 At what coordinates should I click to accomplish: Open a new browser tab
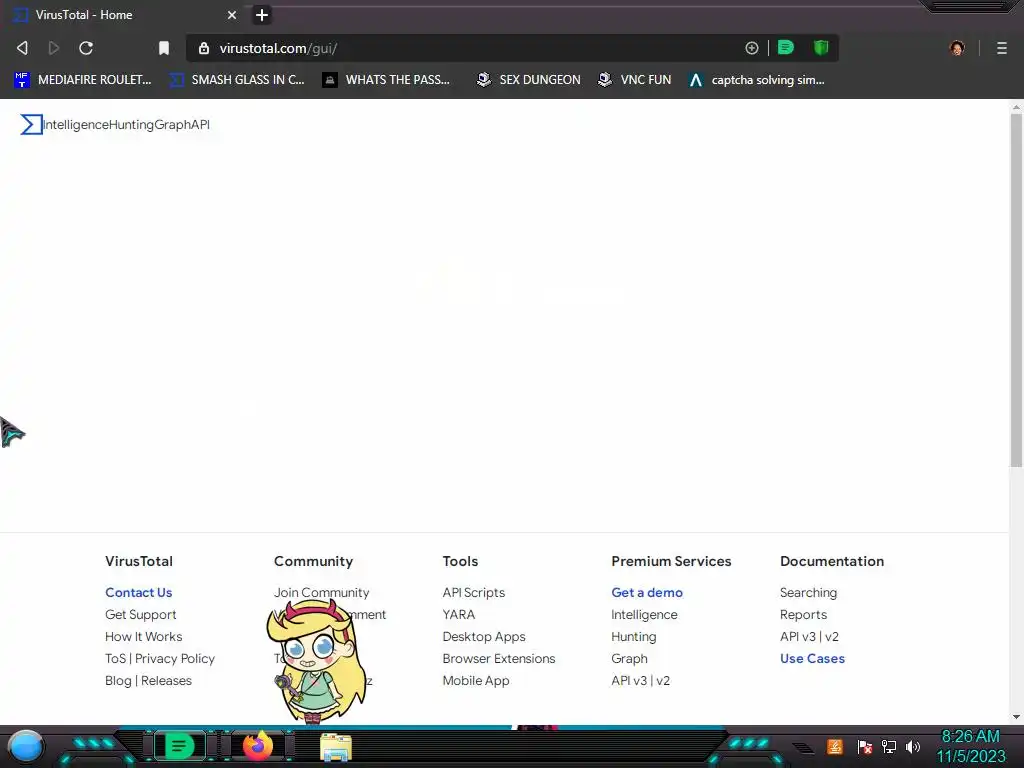[x=262, y=15]
